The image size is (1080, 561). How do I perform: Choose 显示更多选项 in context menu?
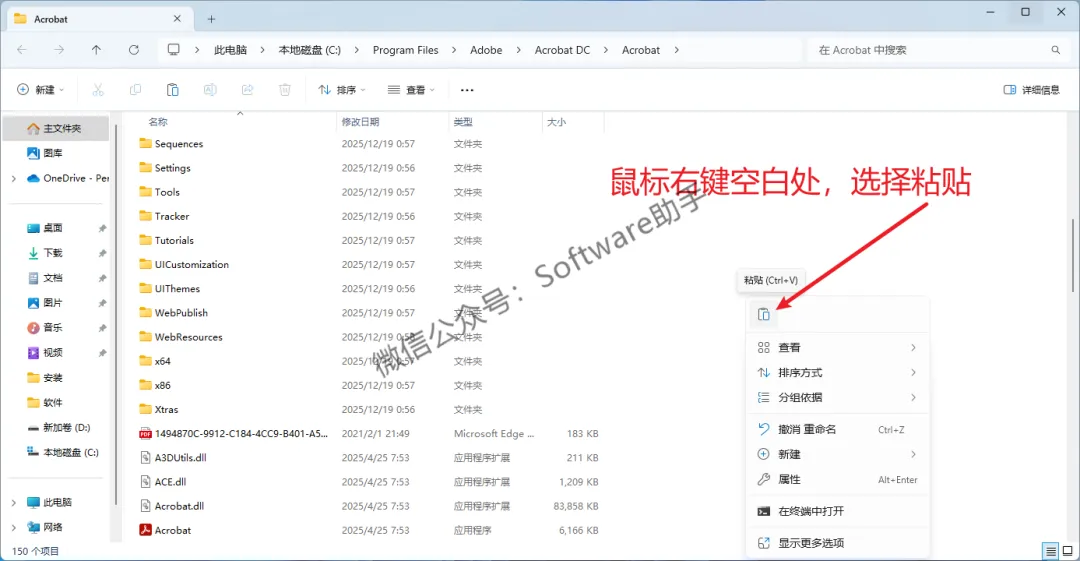coord(838,542)
